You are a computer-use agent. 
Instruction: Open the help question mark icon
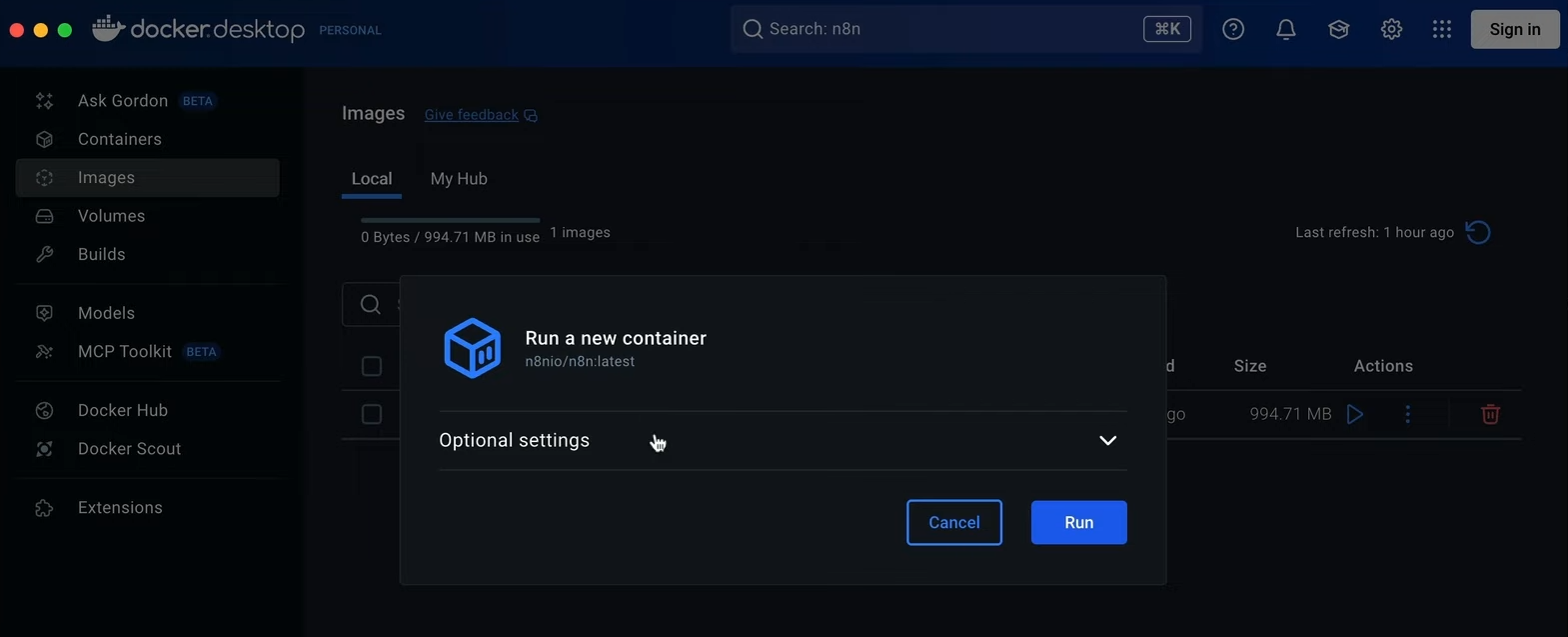1233,29
